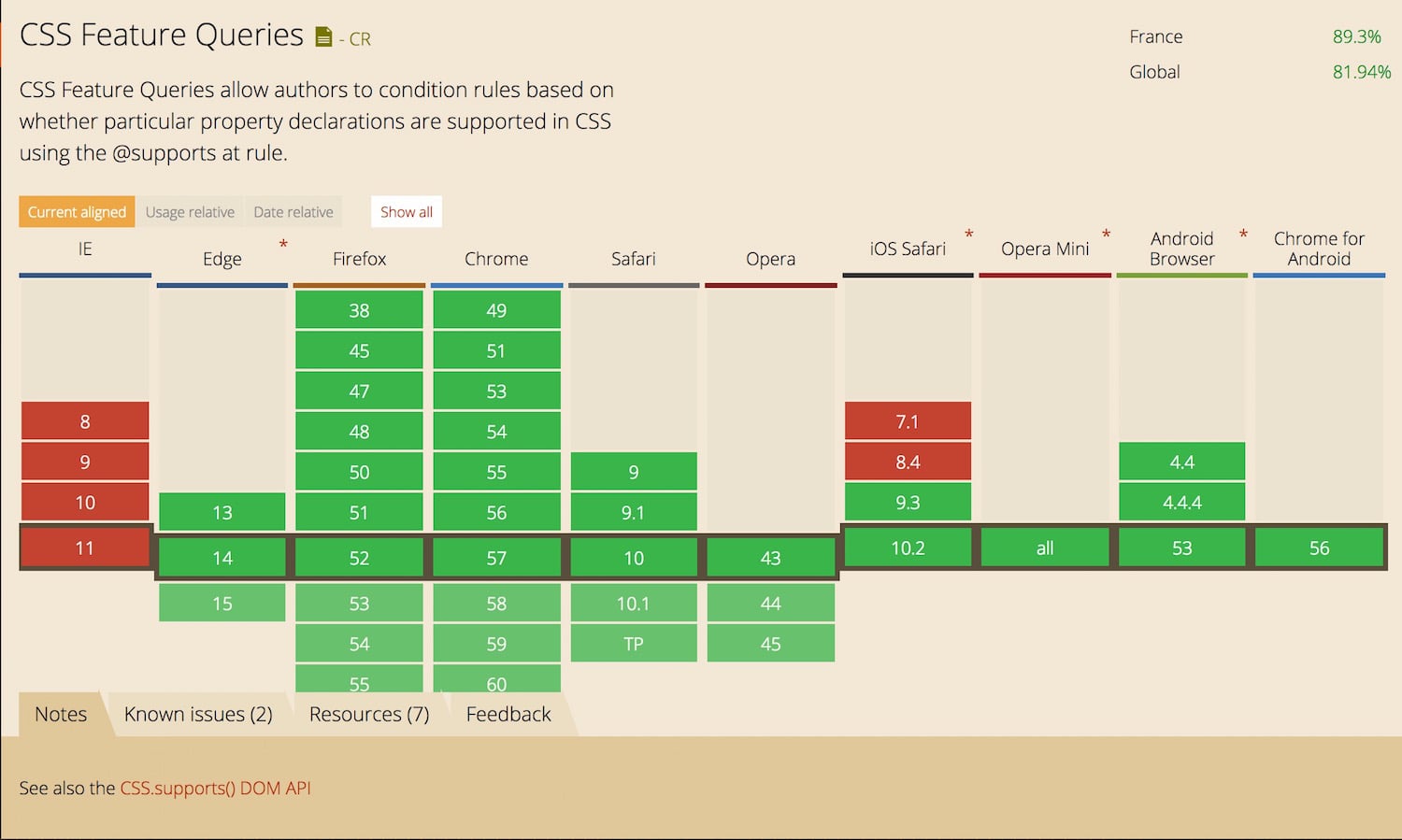The image size is (1402, 840).
Task: Select the Firefox 52 version cell
Action: 359,557
